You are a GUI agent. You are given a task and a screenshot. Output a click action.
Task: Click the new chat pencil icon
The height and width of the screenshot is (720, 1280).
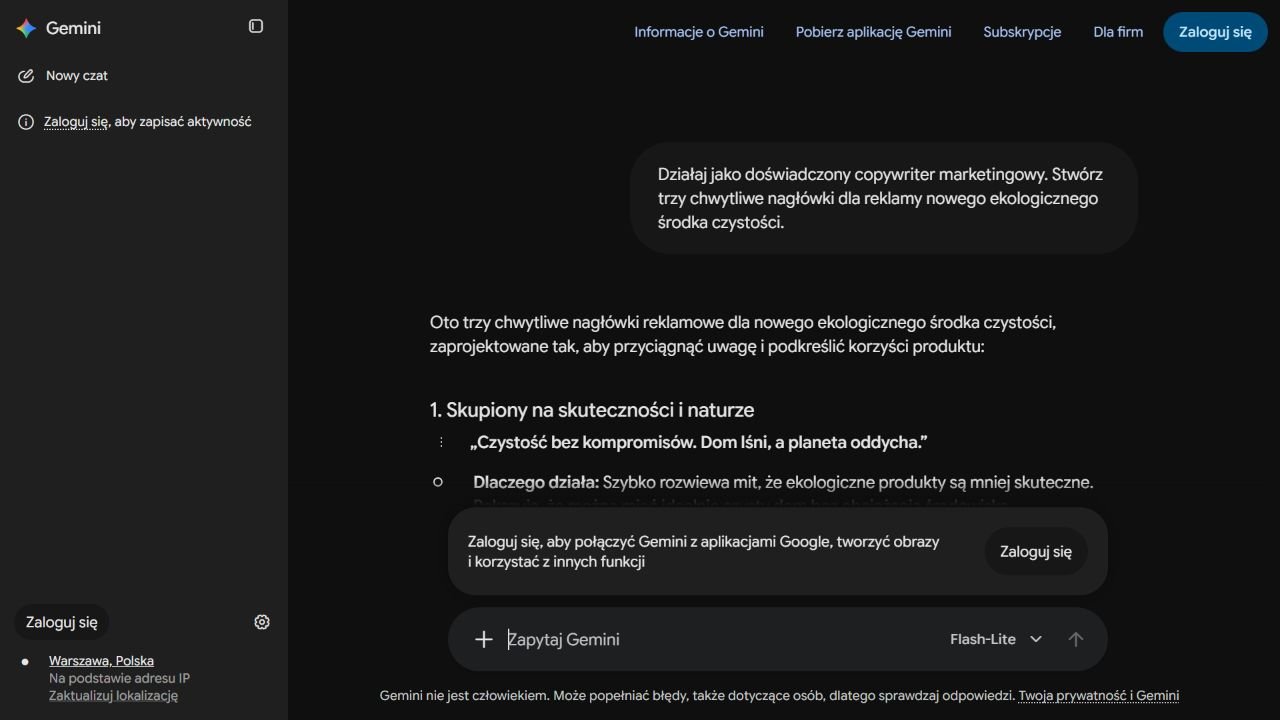26,76
